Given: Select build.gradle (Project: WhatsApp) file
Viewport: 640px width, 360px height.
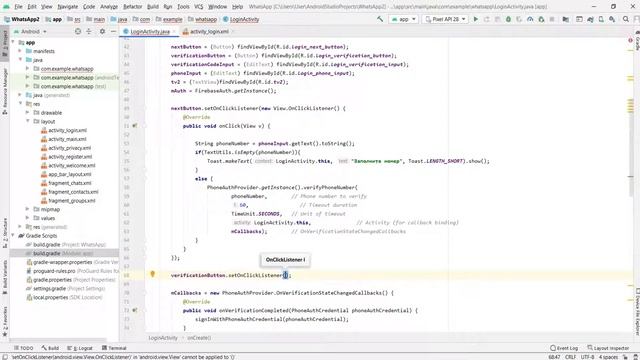Looking at the screenshot, I should [x=69, y=244].
